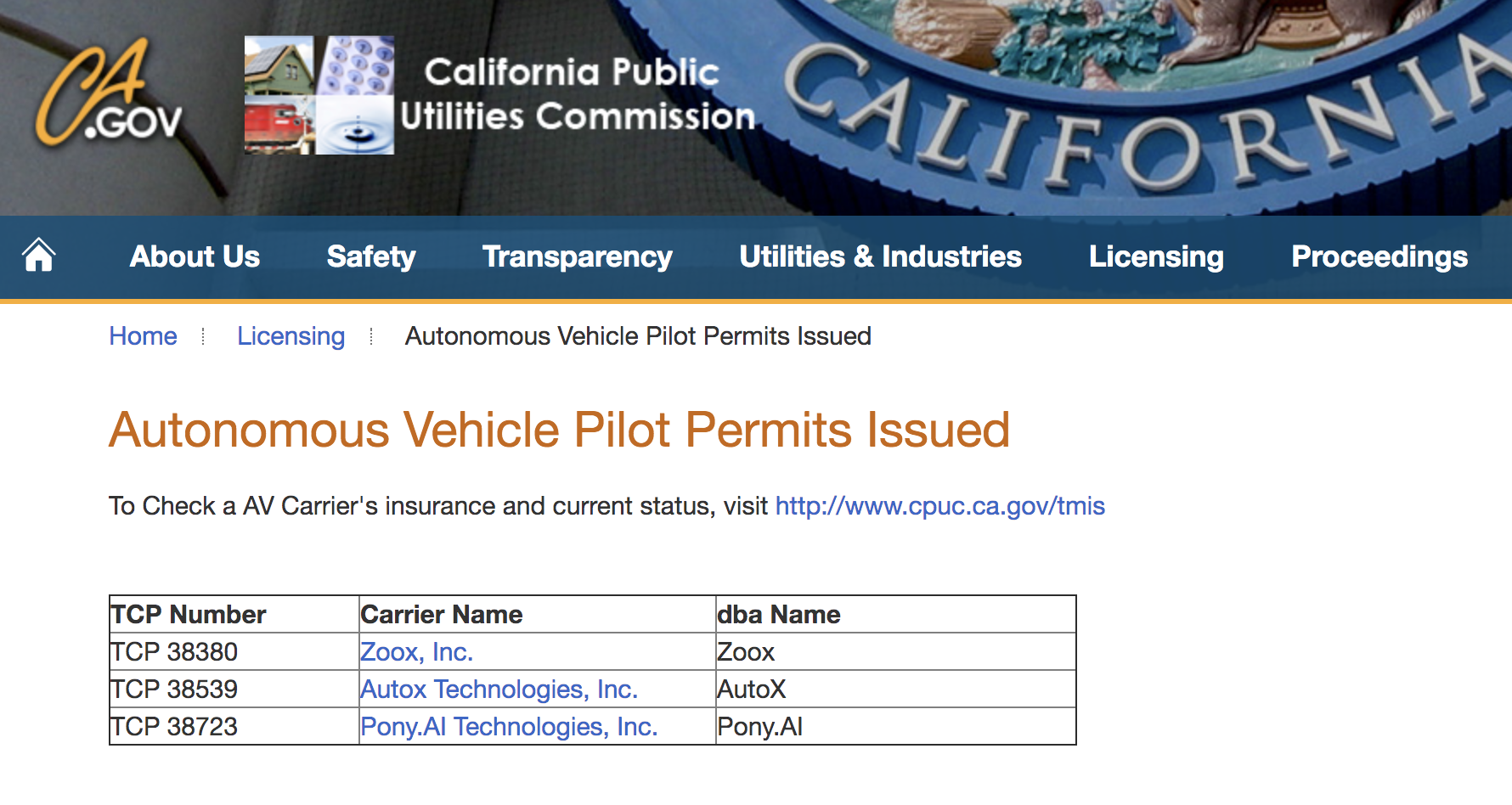This screenshot has width=1512, height=805.
Task: Open the cpuc.ca.gov/tmis link
Action: (939, 506)
